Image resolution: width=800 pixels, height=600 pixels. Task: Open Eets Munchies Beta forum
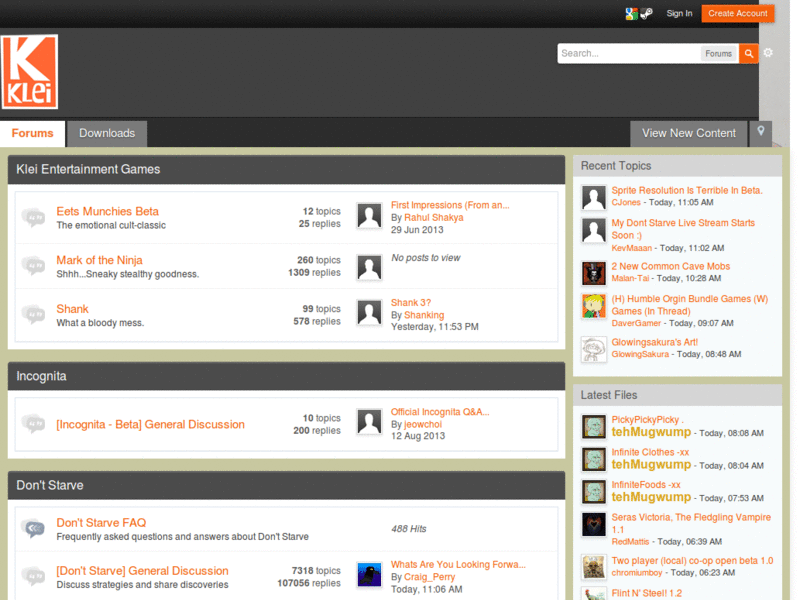tap(107, 211)
